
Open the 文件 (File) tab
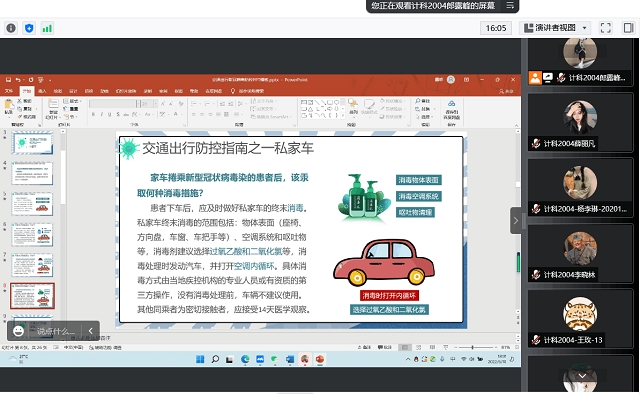tap(8, 91)
